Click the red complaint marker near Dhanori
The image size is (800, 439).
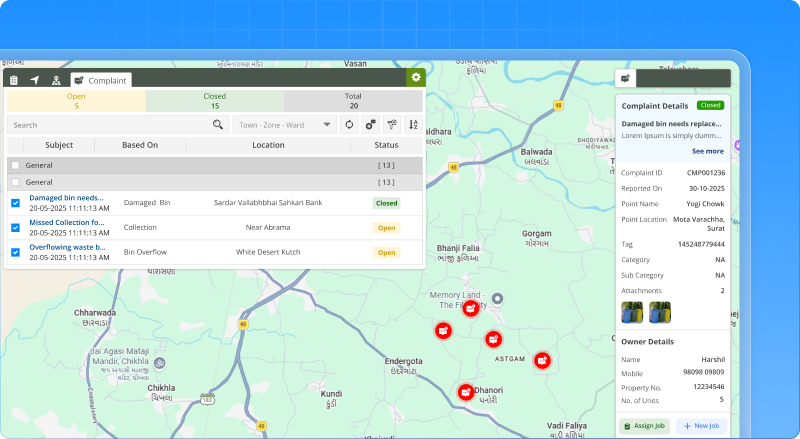coord(466,392)
